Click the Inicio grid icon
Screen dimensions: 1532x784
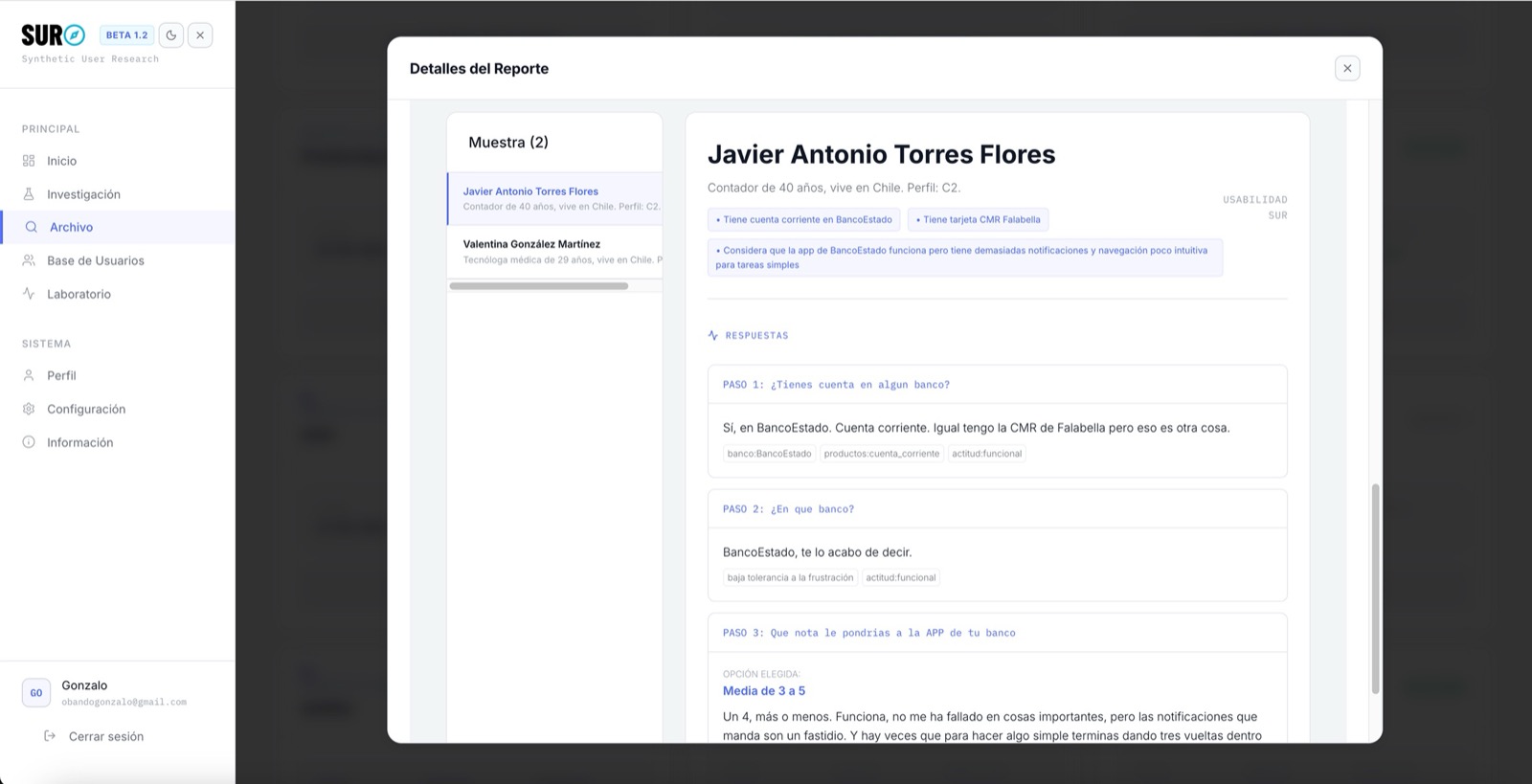(x=29, y=161)
